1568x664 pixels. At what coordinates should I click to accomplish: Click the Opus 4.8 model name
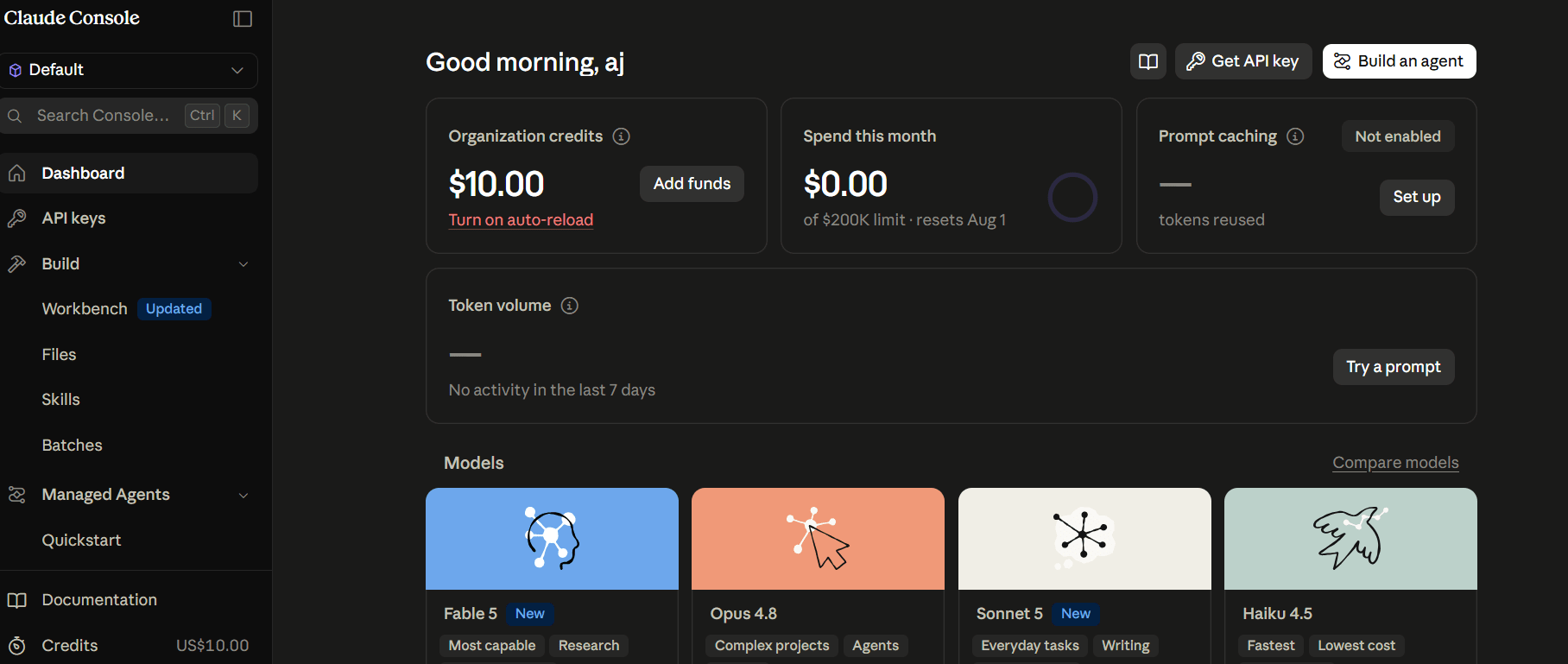(x=743, y=614)
